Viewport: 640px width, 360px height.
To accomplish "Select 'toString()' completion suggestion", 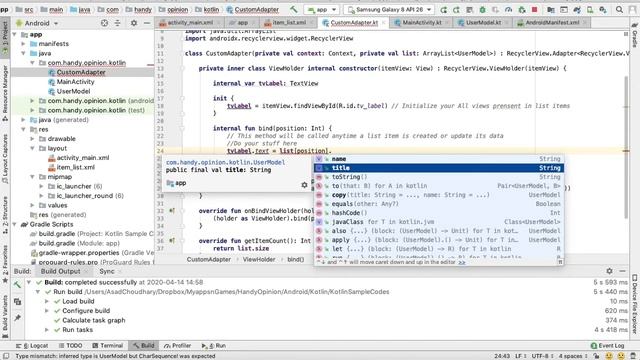I will point(439,177).
